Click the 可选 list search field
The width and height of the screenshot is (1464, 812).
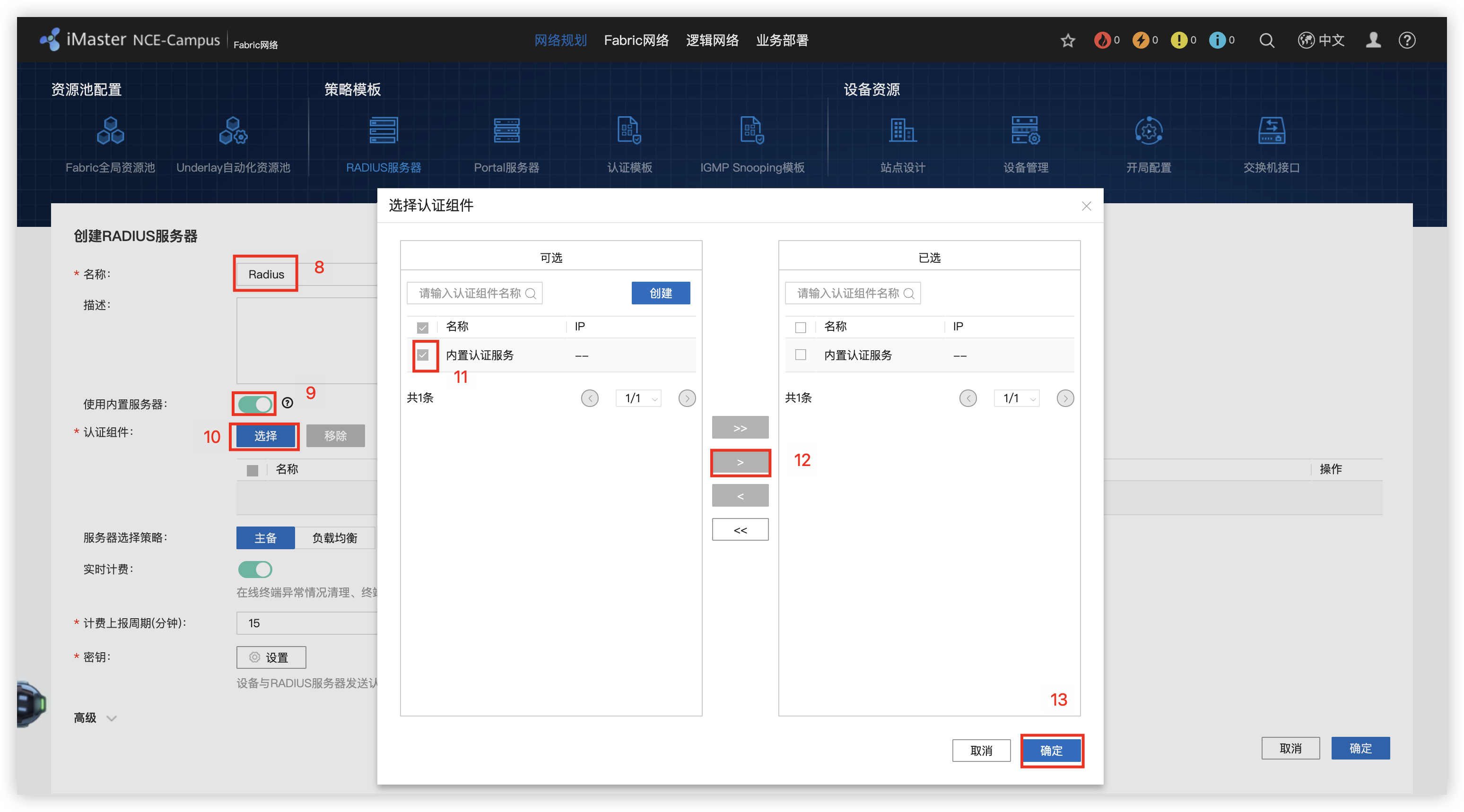point(470,293)
